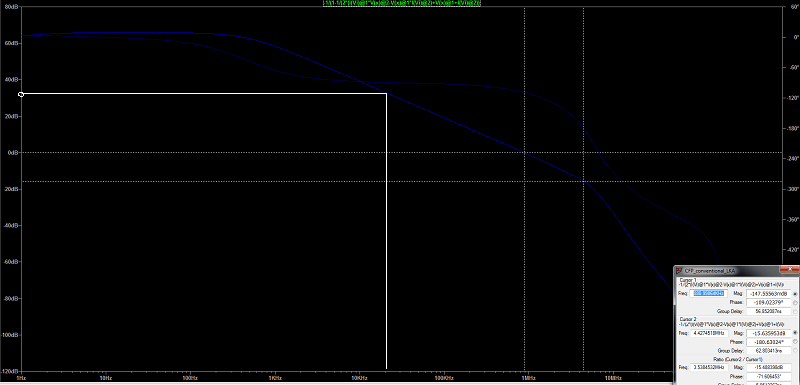Select Cursor 2 Phase radio button
Image resolution: width=800 pixels, height=385 pixels.
coord(795,342)
